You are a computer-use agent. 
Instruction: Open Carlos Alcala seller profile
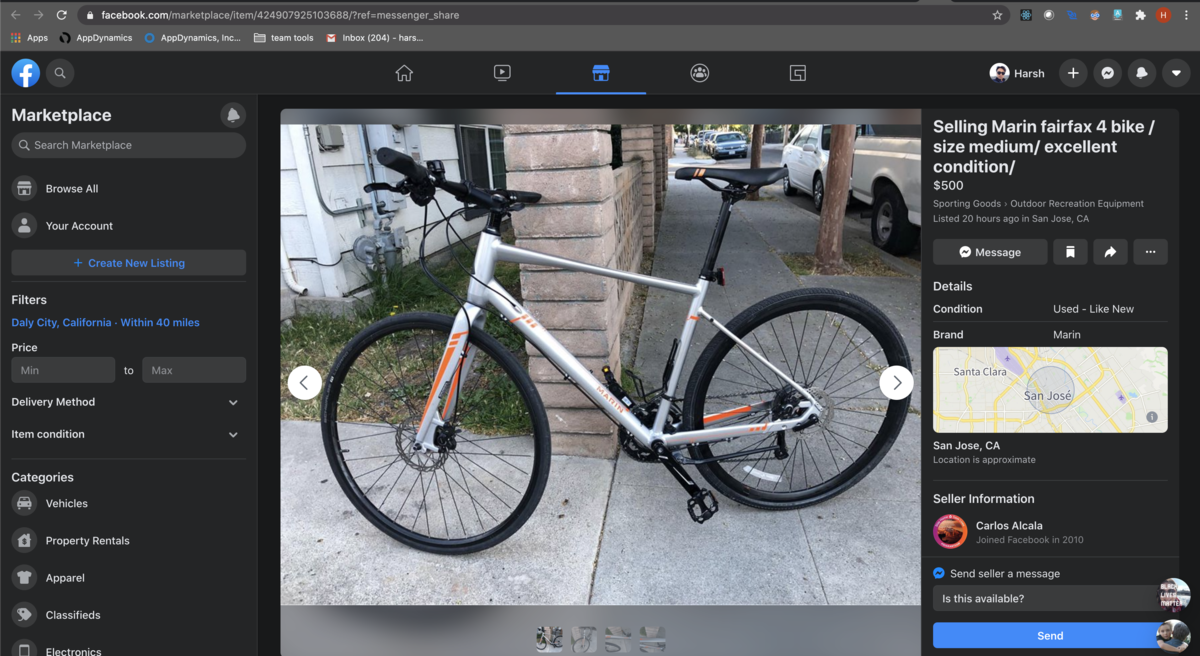tap(1009, 526)
